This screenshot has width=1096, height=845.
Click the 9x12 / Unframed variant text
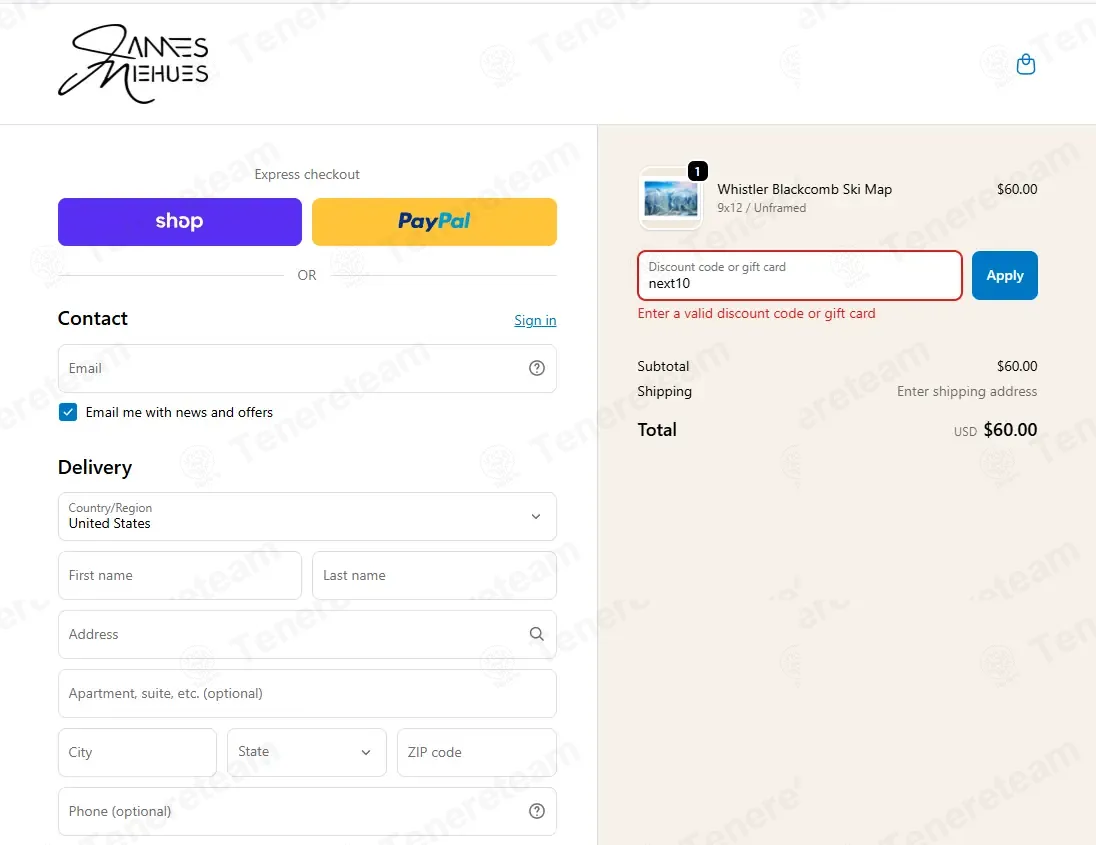click(x=761, y=208)
